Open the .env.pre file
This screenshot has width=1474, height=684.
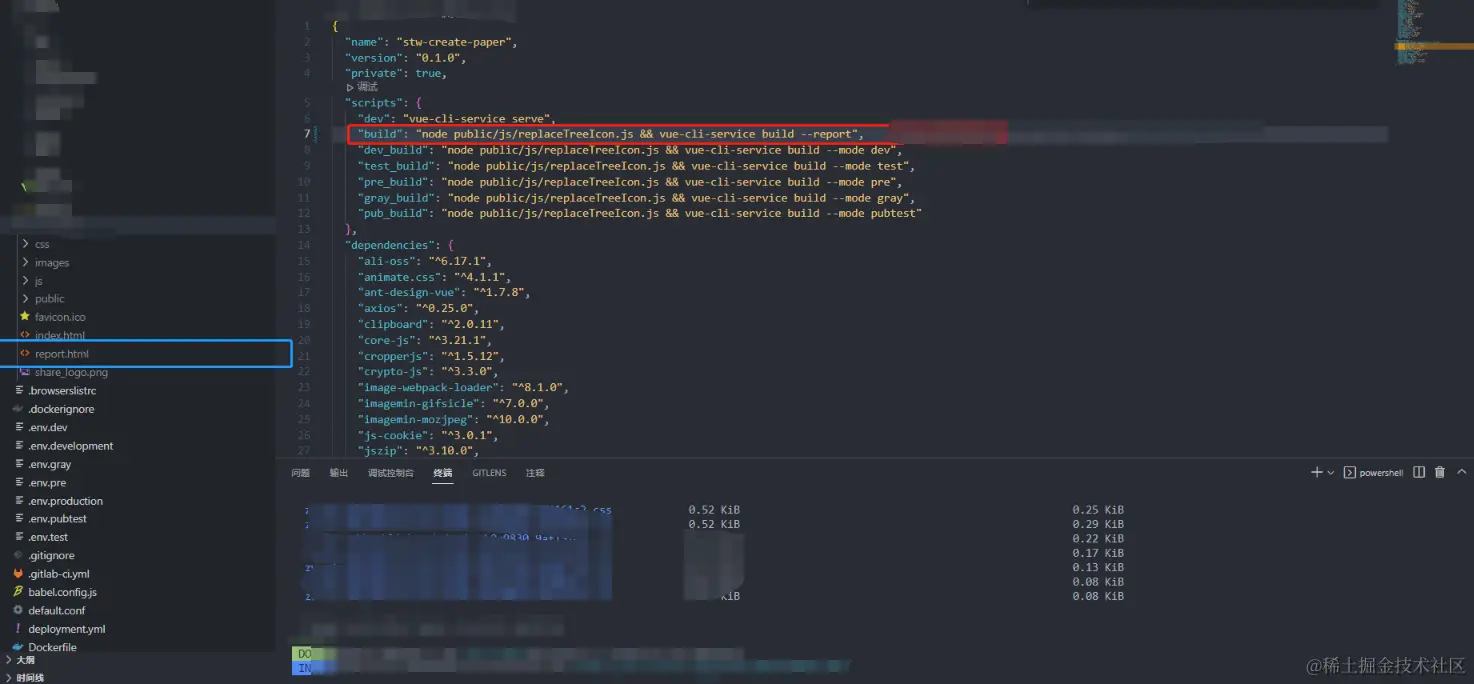pos(46,483)
